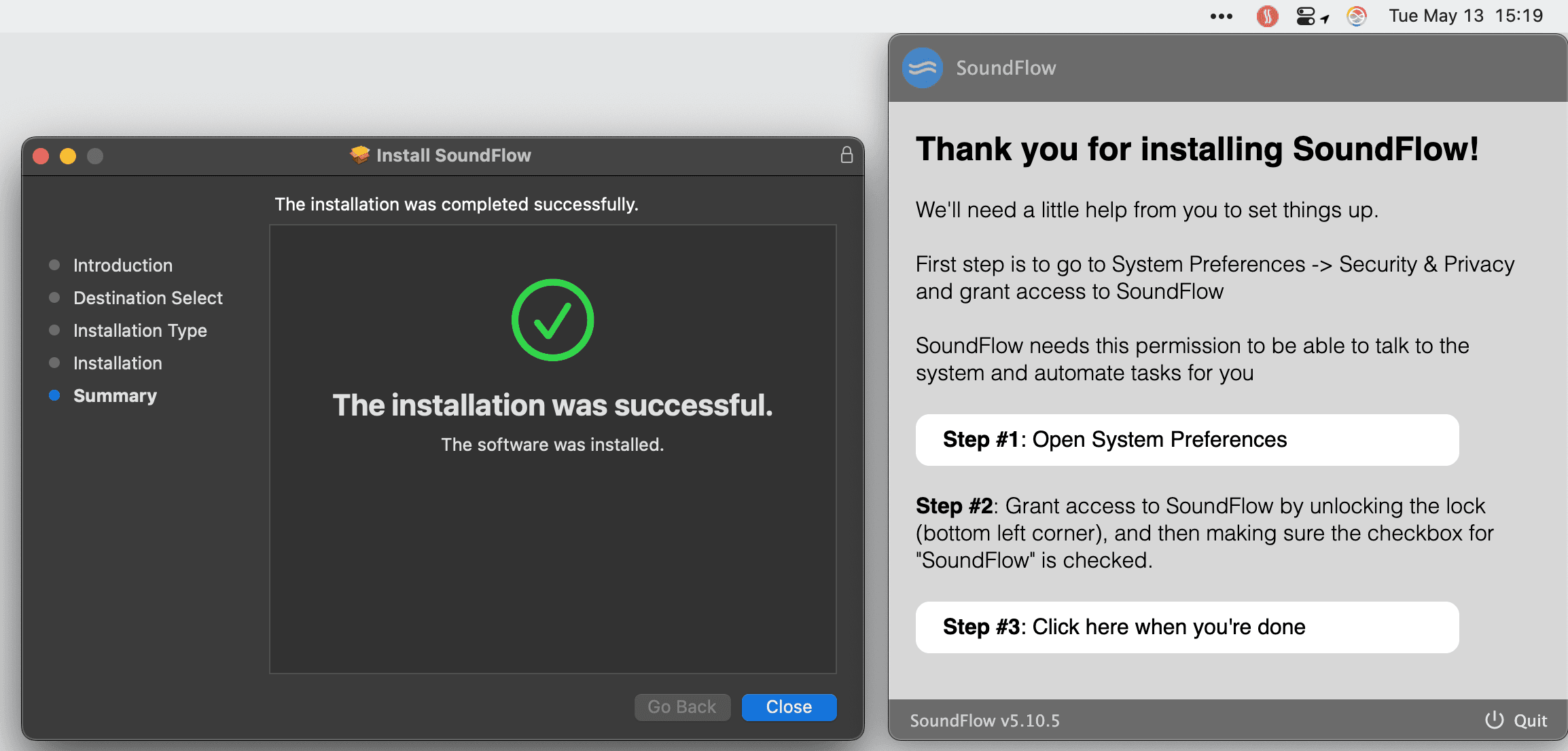Click the 'Step #2' instruction paragraph
Image resolution: width=1568 pixels, height=751 pixels.
pos(1205,533)
